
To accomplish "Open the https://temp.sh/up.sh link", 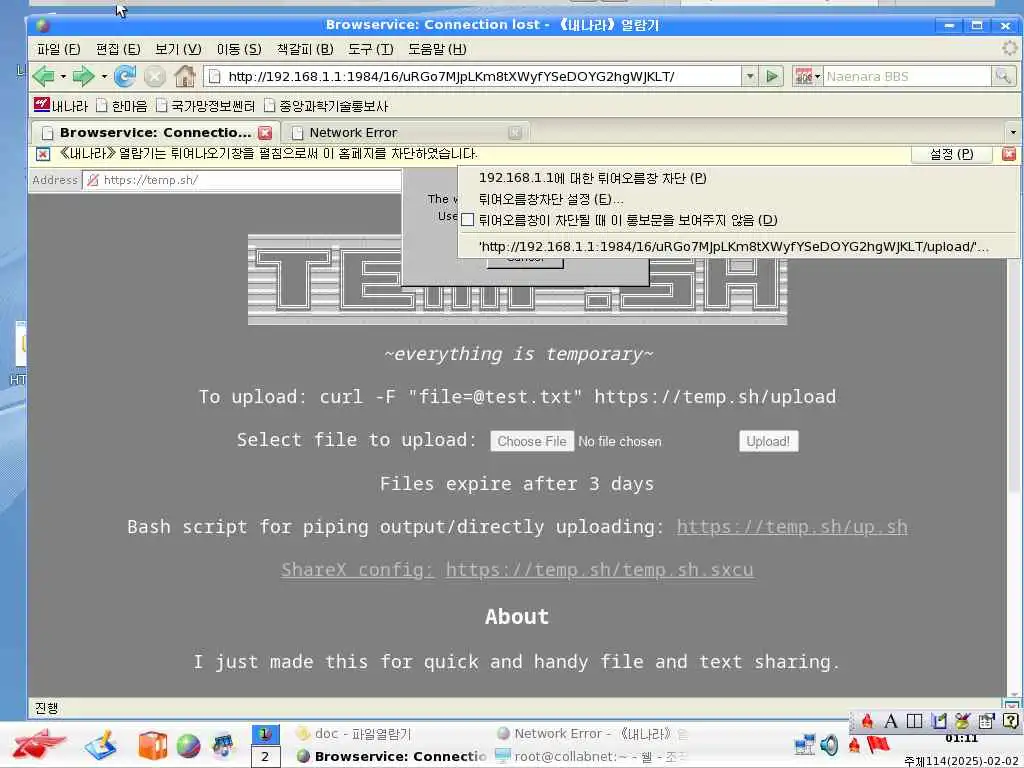I will tap(792, 527).
